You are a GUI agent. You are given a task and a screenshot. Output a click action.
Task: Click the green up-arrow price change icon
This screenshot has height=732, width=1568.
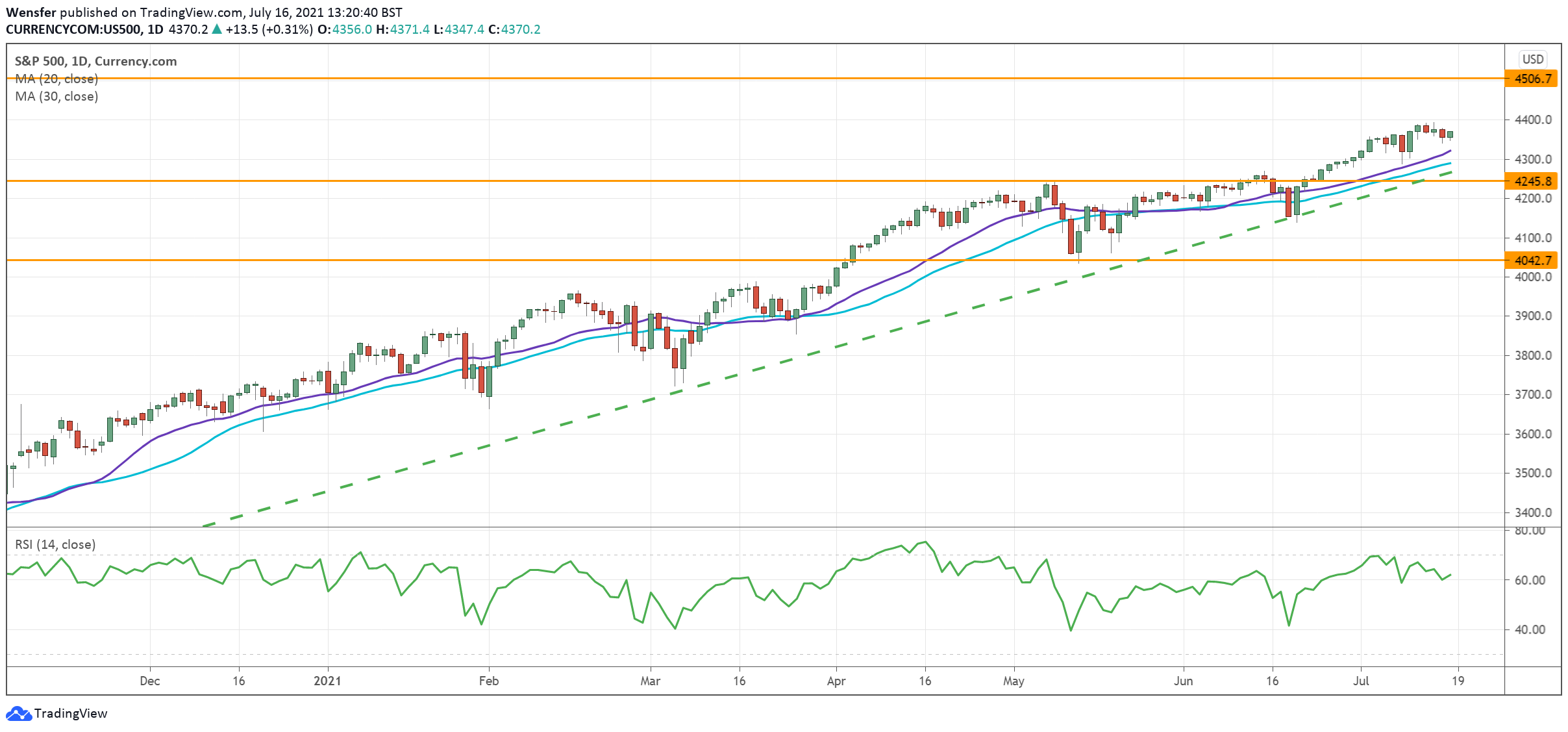[217, 29]
